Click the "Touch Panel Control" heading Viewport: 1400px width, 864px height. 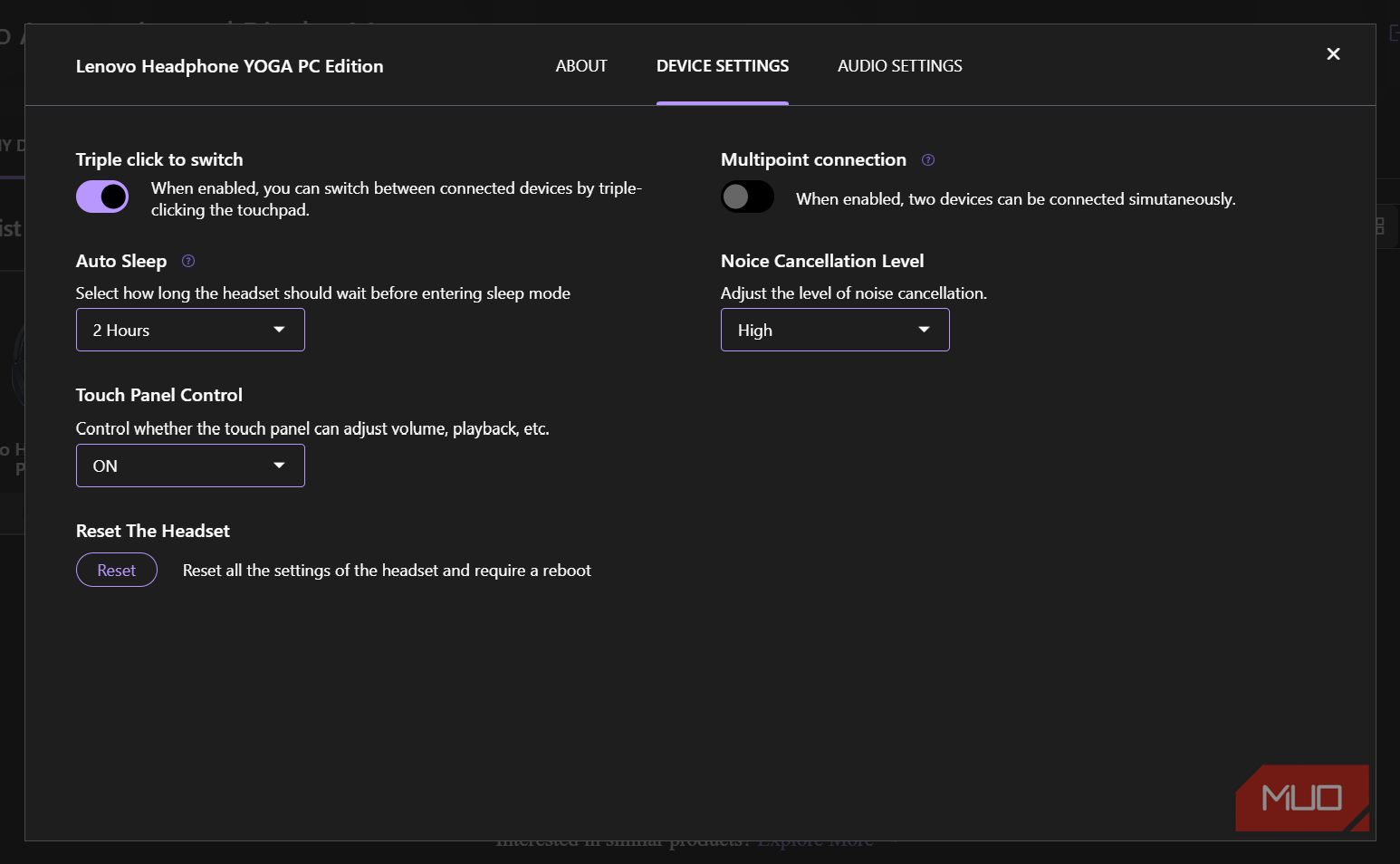[159, 395]
